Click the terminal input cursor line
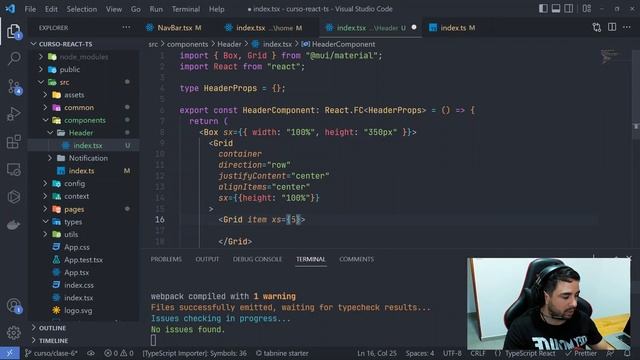 coord(153,340)
